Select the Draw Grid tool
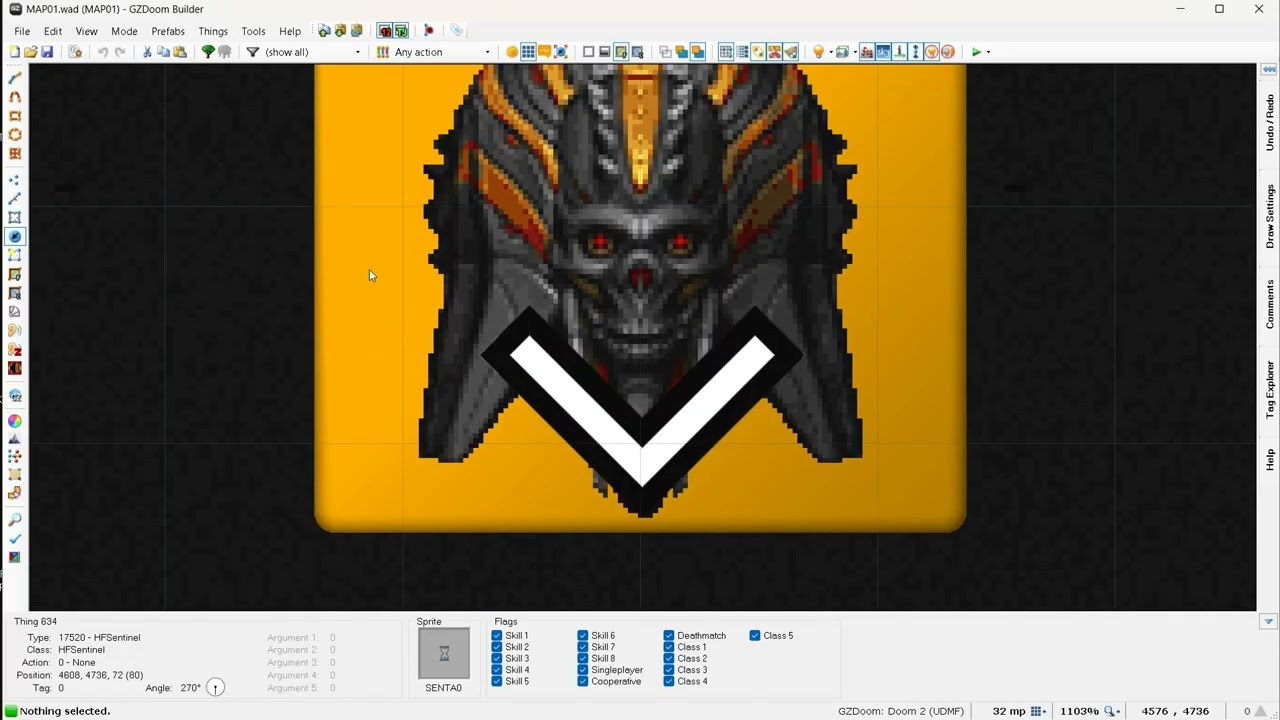The height and width of the screenshot is (720, 1280). (x=14, y=154)
